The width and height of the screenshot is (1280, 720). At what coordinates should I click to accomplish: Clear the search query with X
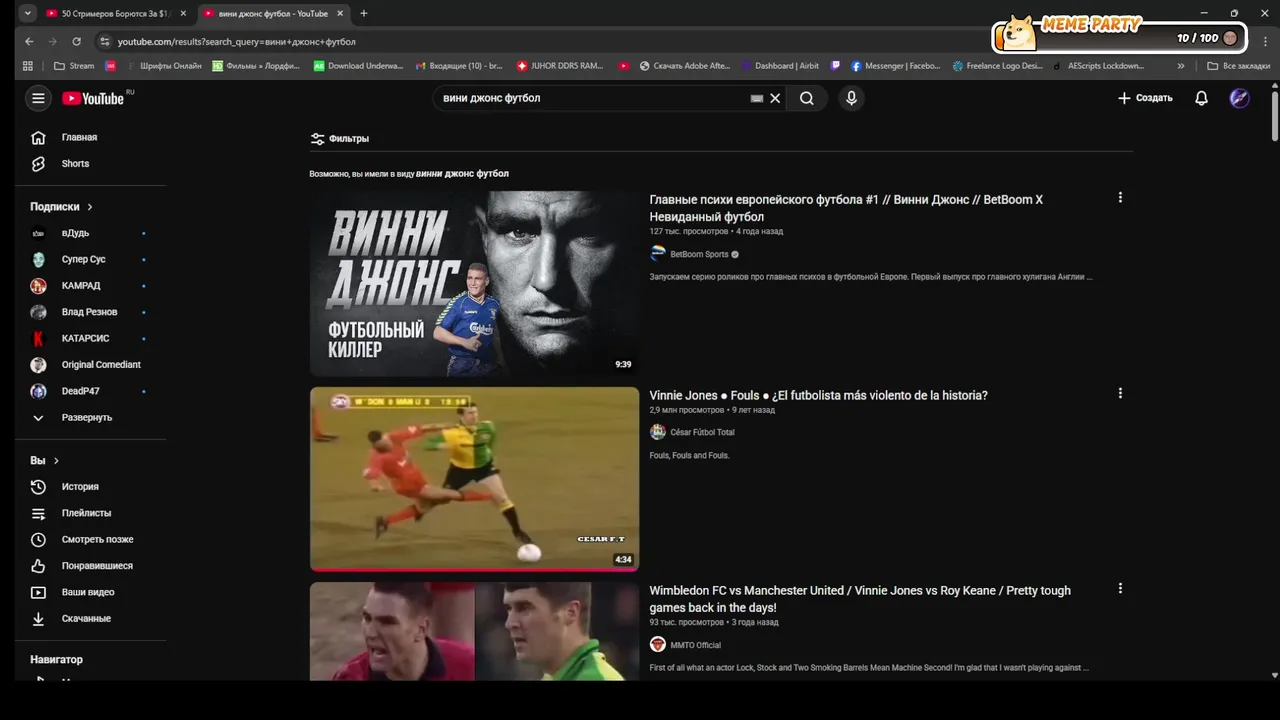pos(775,98)
